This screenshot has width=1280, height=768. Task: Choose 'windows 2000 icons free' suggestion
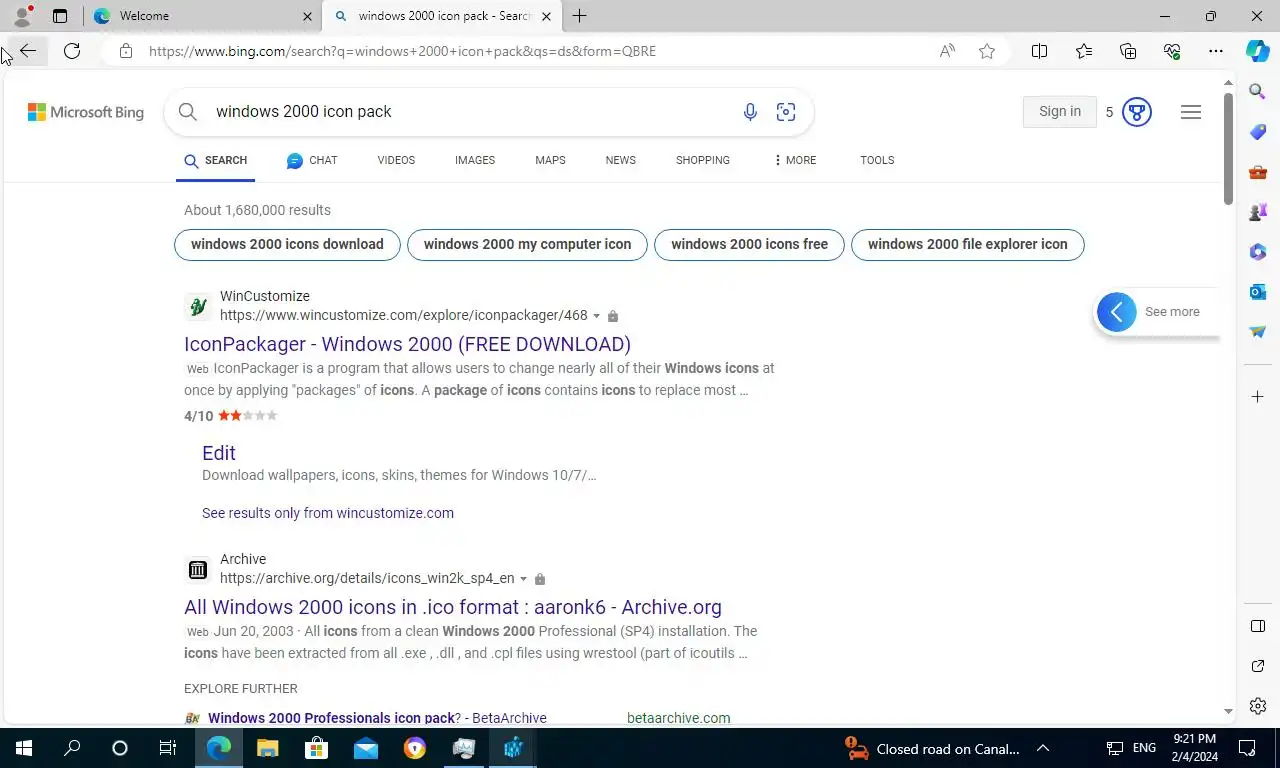pyautogui.click(x=749, y=245)
